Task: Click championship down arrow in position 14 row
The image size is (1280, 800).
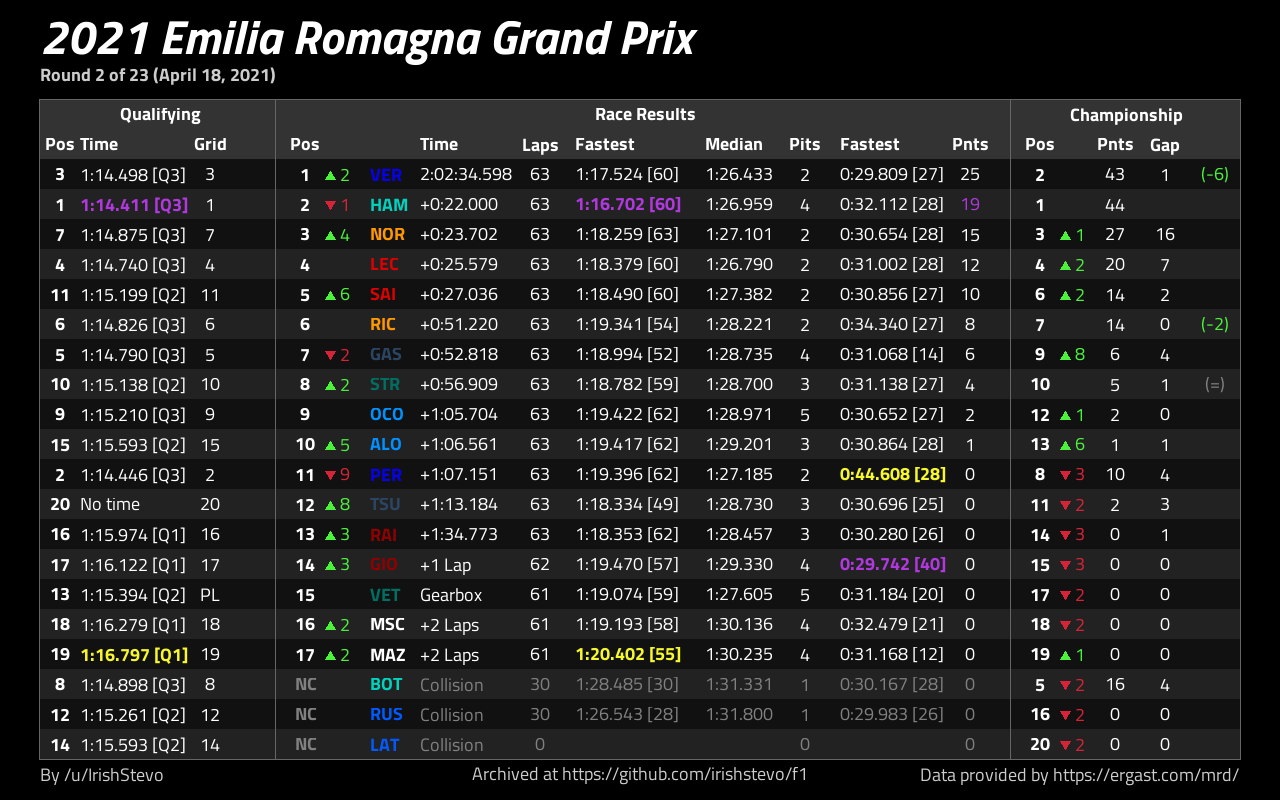Action: click(x=1066, y=535)
